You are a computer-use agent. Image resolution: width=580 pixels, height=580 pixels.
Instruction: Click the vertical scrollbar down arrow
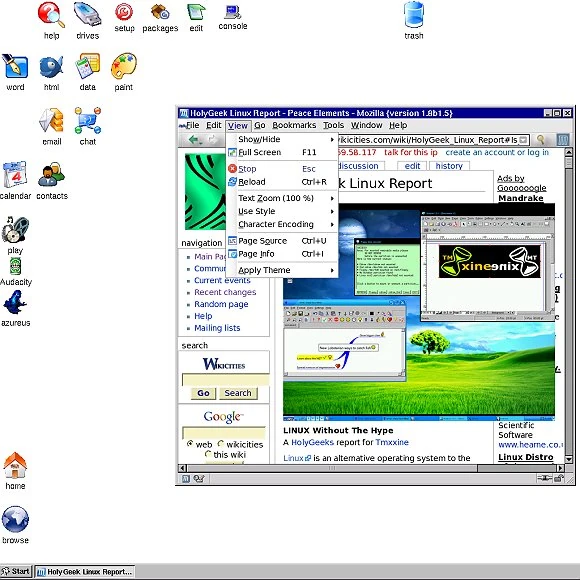(x=569, y=459)
